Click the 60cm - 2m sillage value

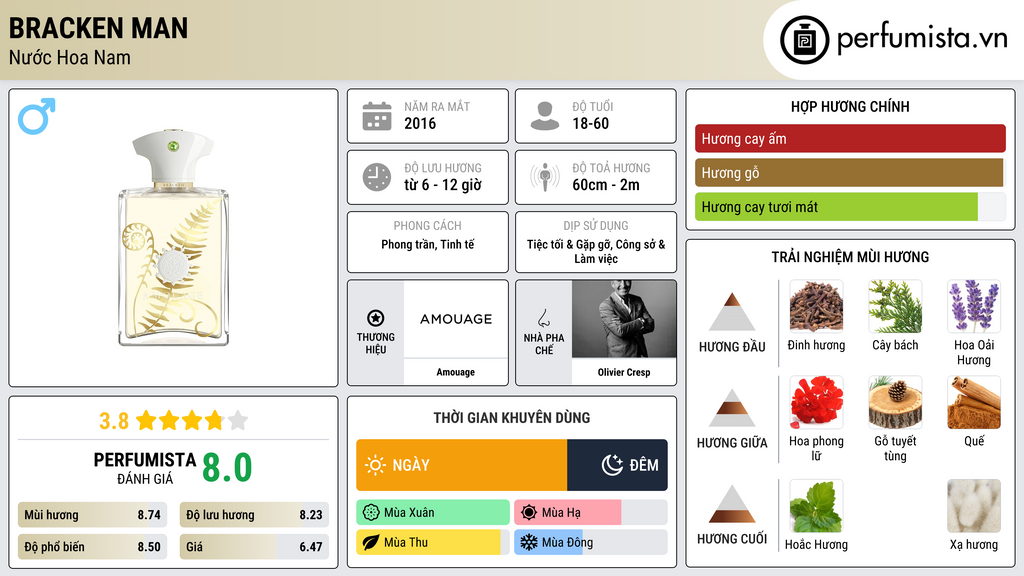pos(606,185)
